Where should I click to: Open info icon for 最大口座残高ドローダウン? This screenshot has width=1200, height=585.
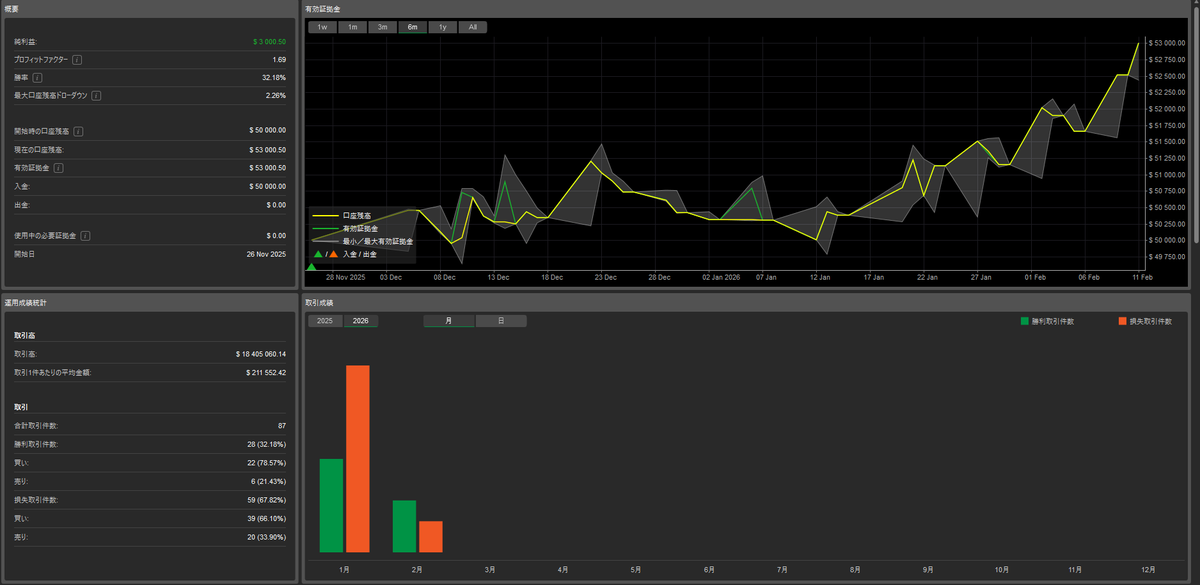pyautogui.click(x=97, y=95)
